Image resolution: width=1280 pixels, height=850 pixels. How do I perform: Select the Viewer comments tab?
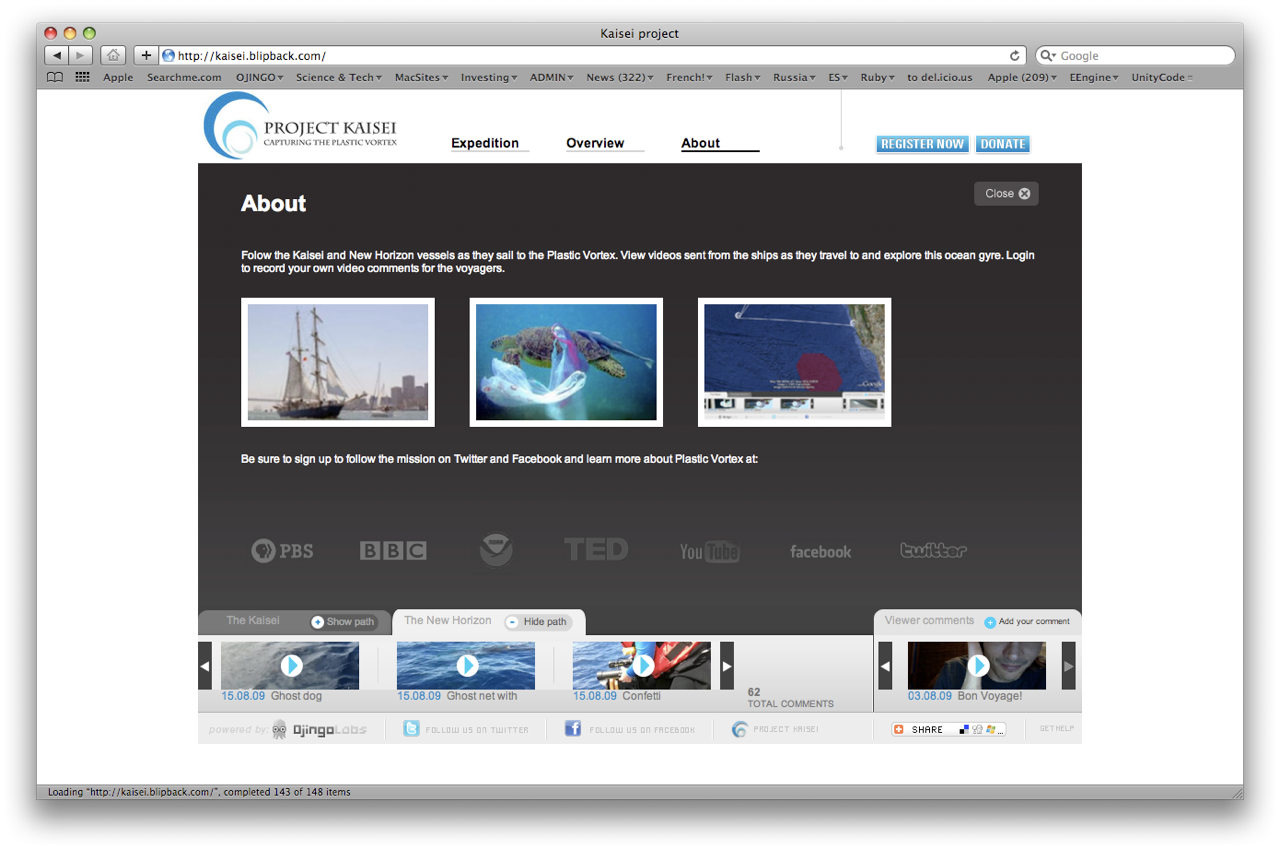929,621
